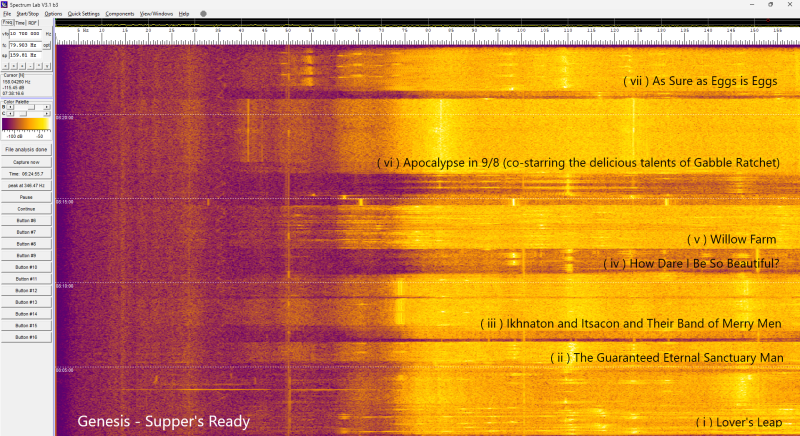Click the opt button beside fc field
Image resolution: width=800 pixels, height=436 pixels.
[46, 45]
